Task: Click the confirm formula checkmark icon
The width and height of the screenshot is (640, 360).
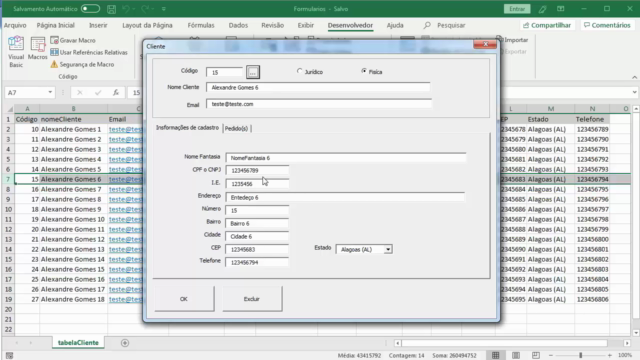Action: tap(98, 93)
